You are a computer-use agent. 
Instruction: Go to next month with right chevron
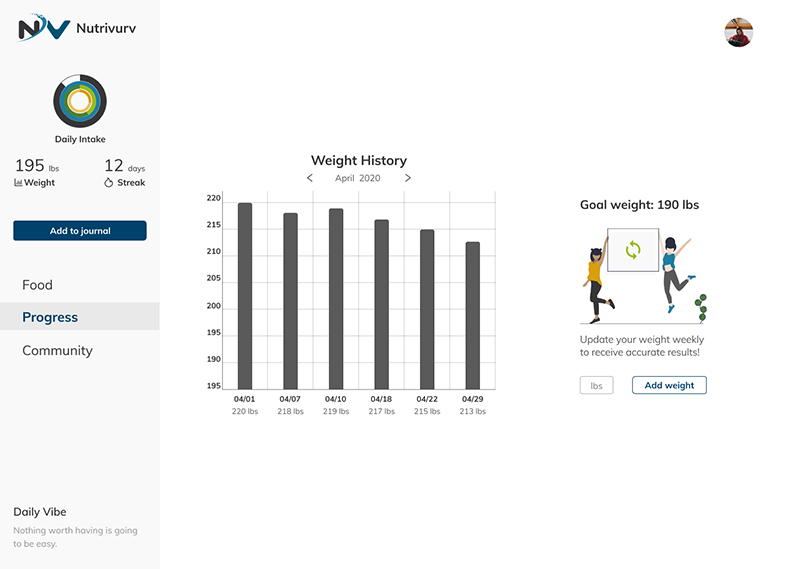coord(408,178)
